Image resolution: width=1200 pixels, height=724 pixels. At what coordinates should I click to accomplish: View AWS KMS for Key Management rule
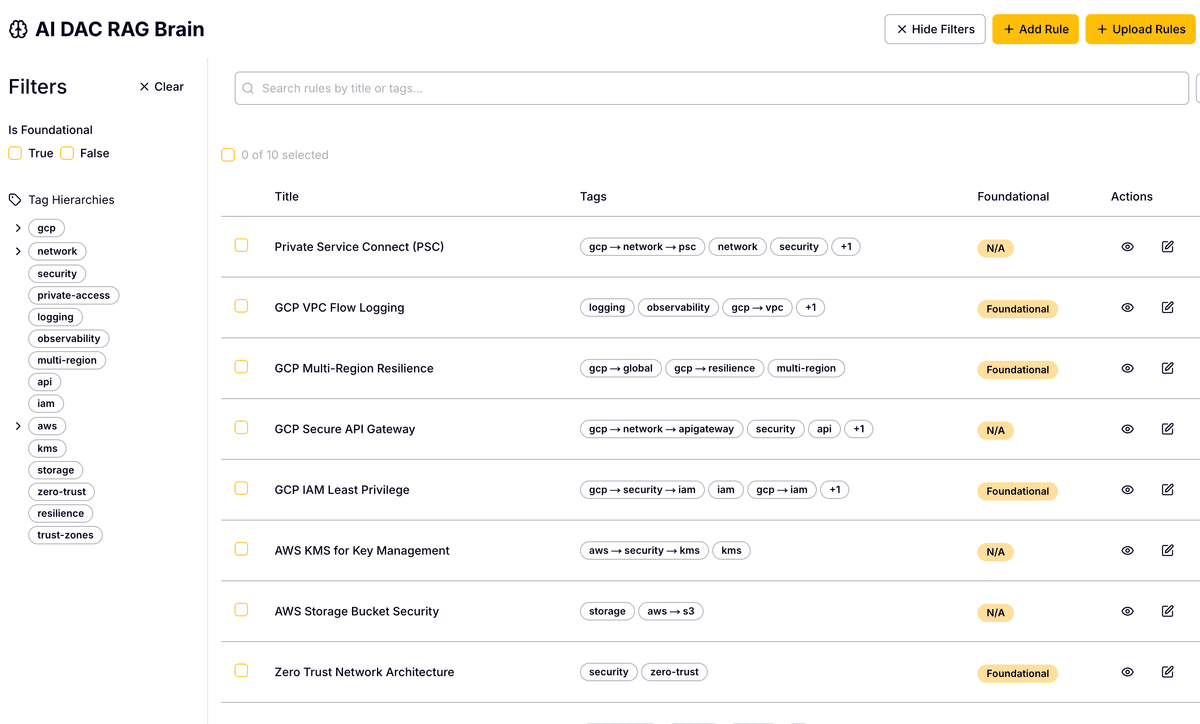1127,550
